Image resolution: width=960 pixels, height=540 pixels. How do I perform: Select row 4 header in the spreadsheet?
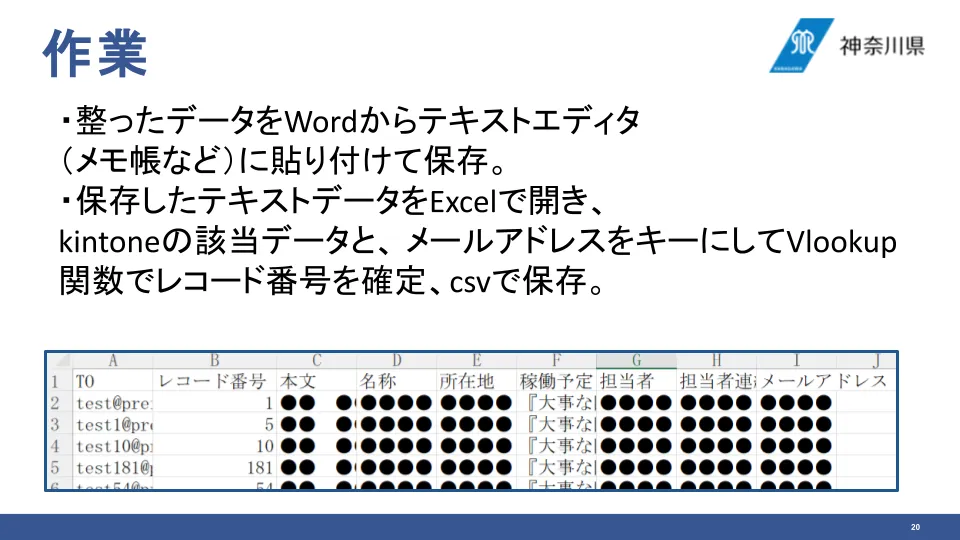(59, 446)
